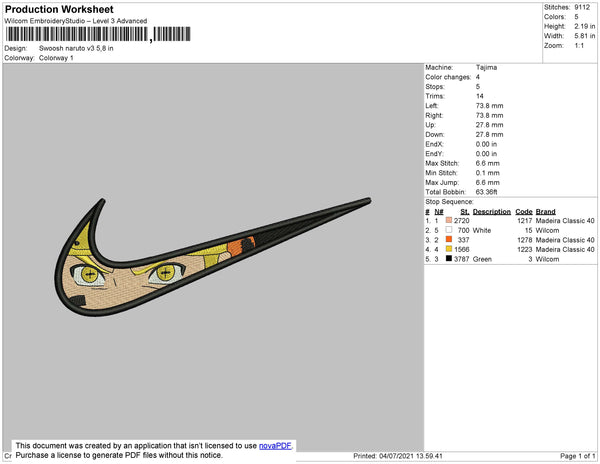The width and height of the screenshot is (600, 464).
Task: Click the Trims value '14'
Action: coord(479,96)
